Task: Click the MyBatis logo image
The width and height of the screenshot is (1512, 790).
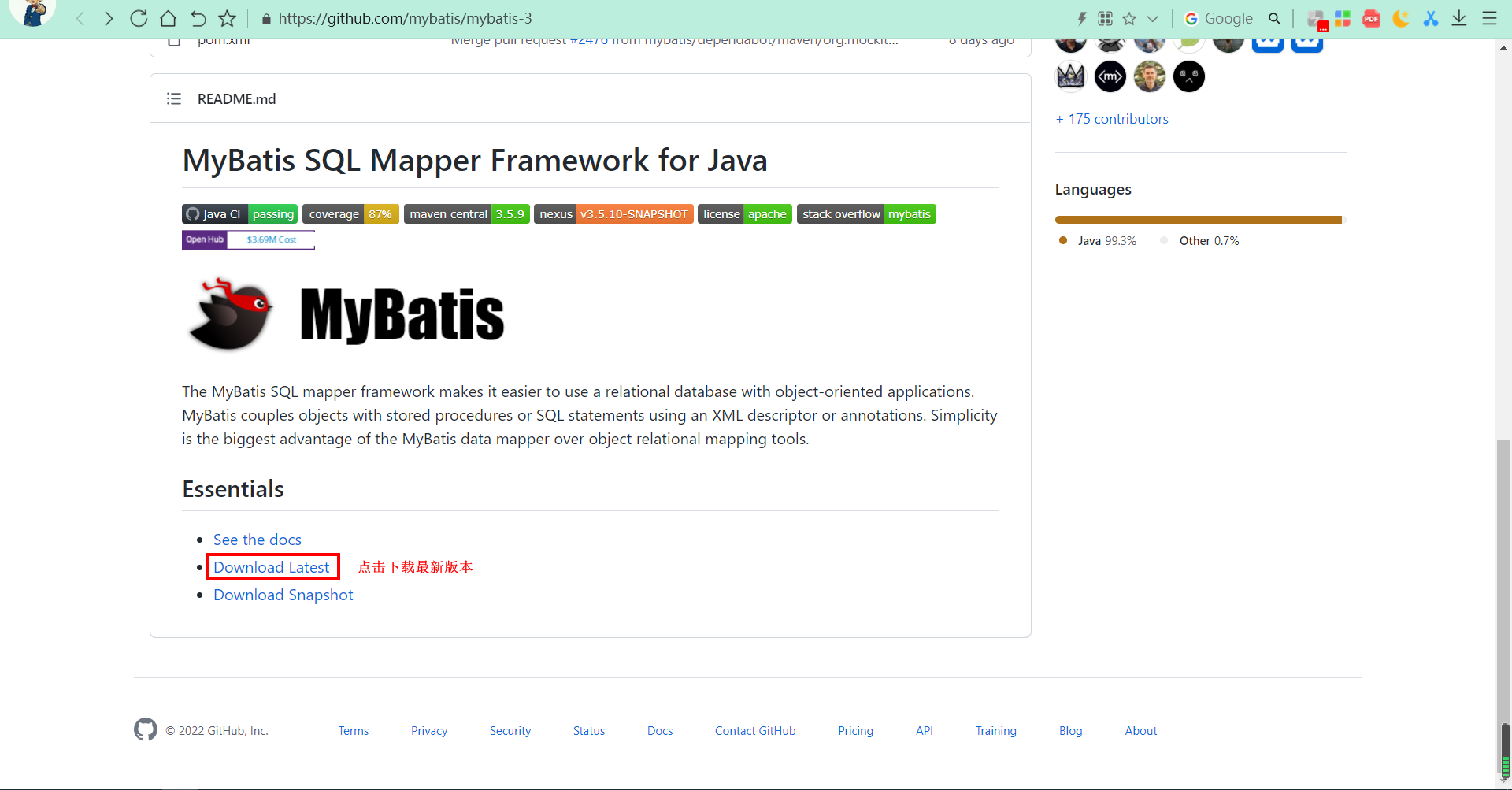Action: 344,314
